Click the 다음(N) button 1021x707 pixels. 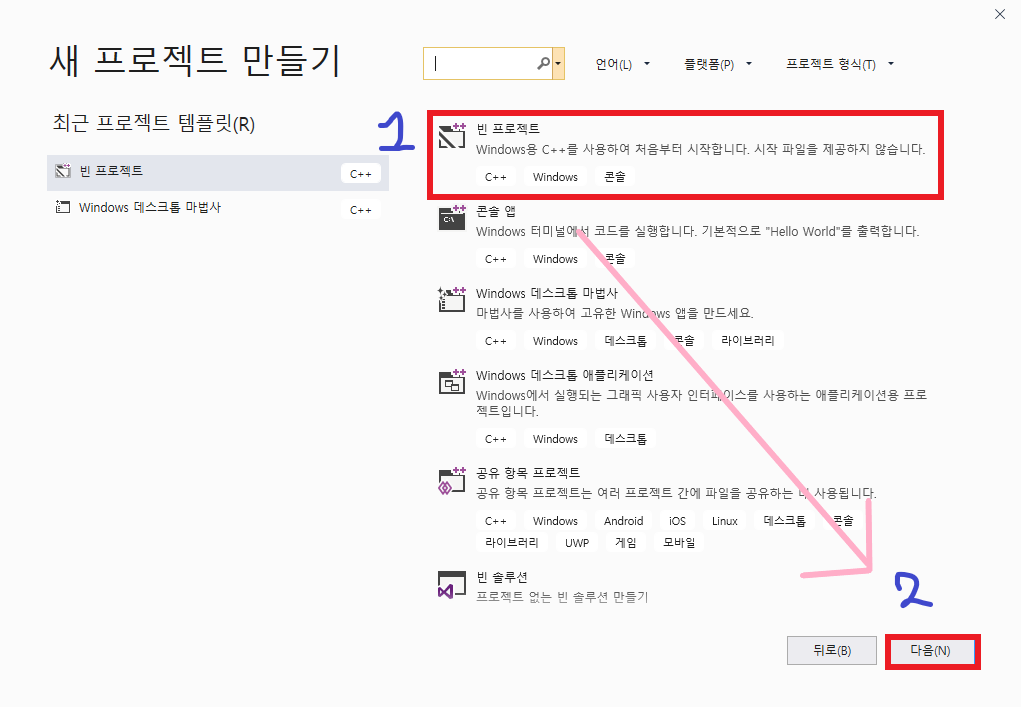[x=930, y=650]
